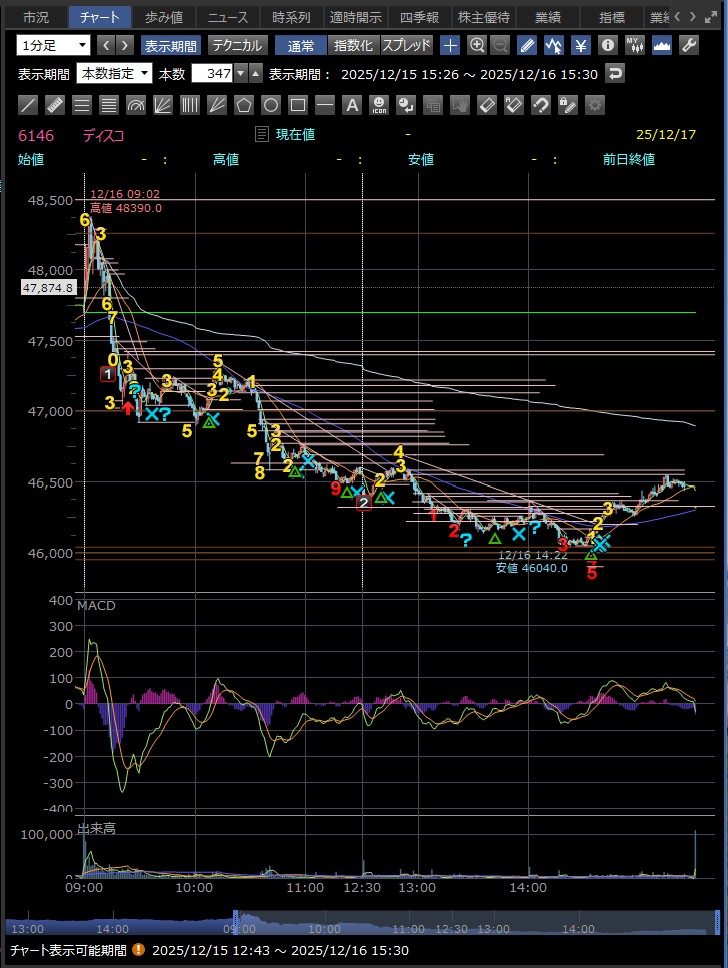Select the trend line drawing tool
Viewport: 728px width, 968px height.
click(29, 104)
